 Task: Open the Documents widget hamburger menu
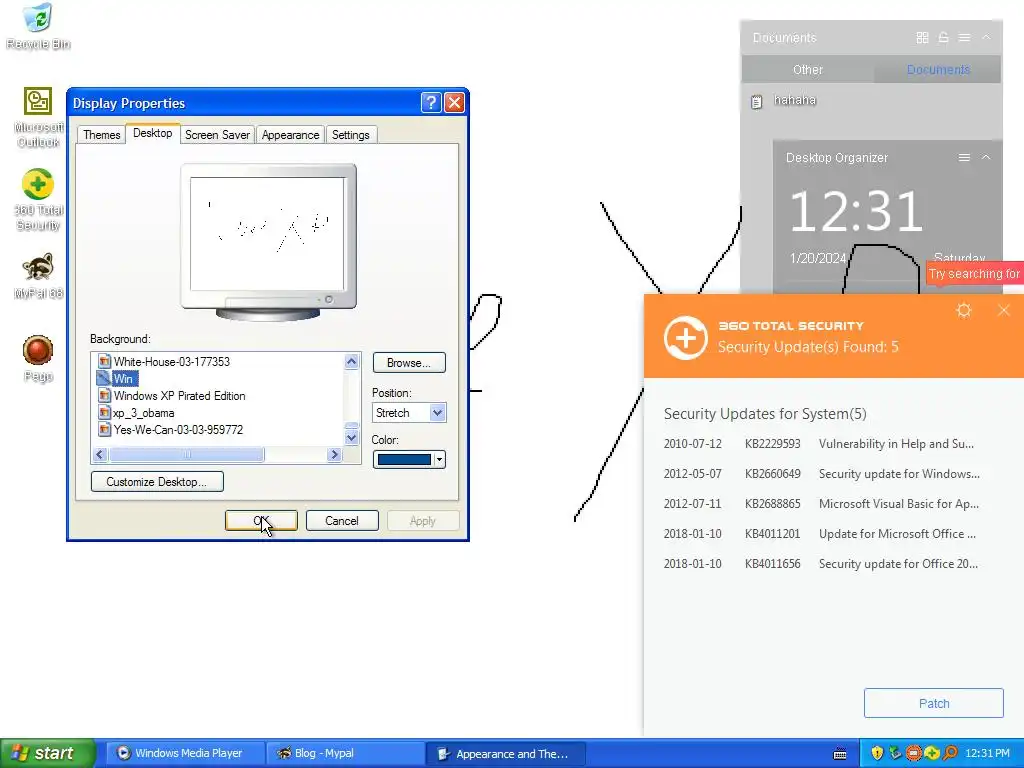964,38
